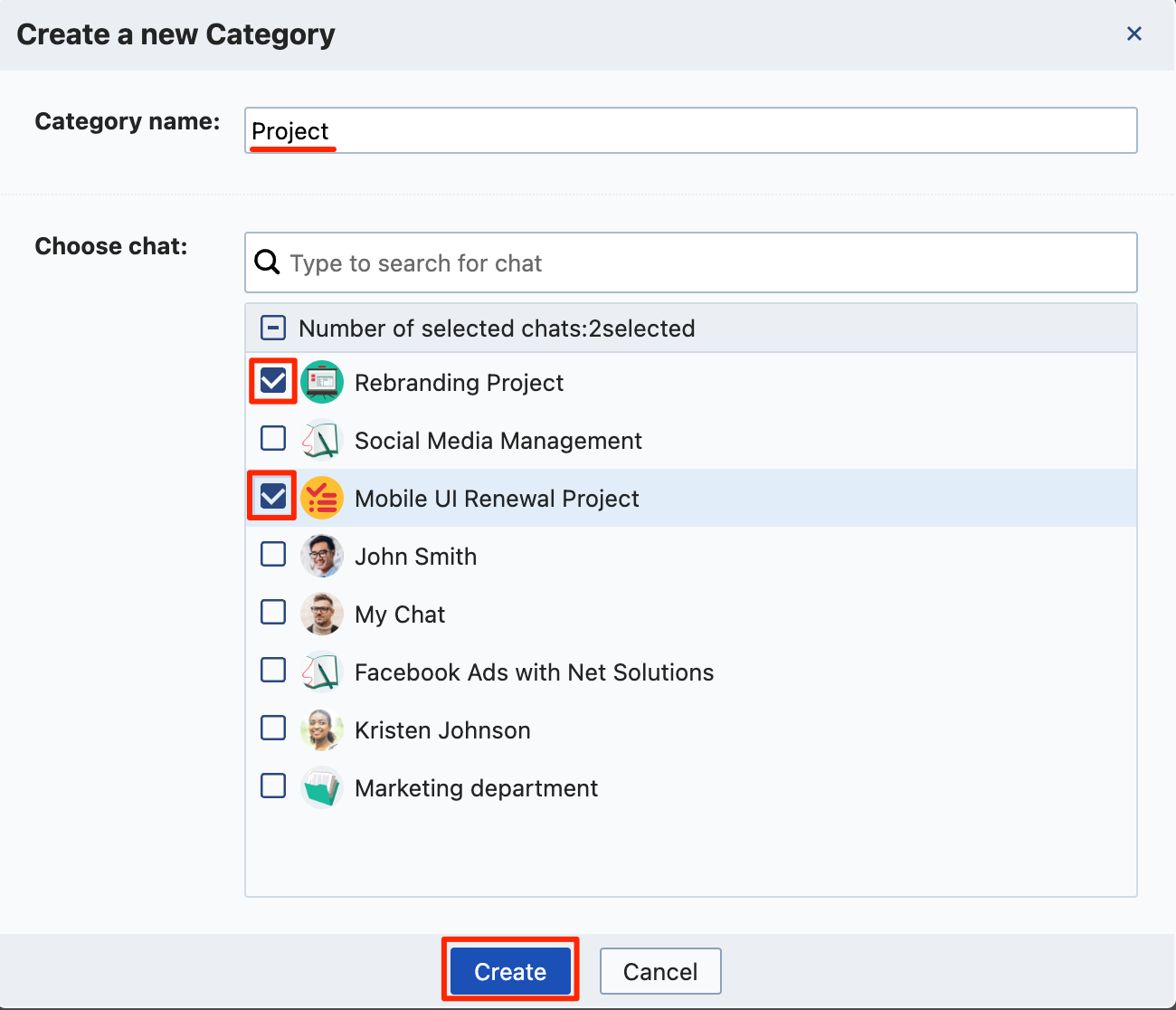
Task: Click the Facebook Ads with Net Solutions icon
Action: (x=322, y=672)
